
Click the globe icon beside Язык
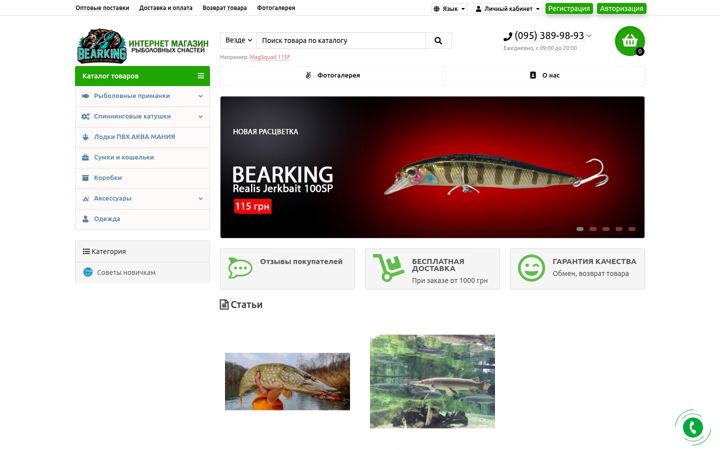pyautogui.click(x=436, y=9)
